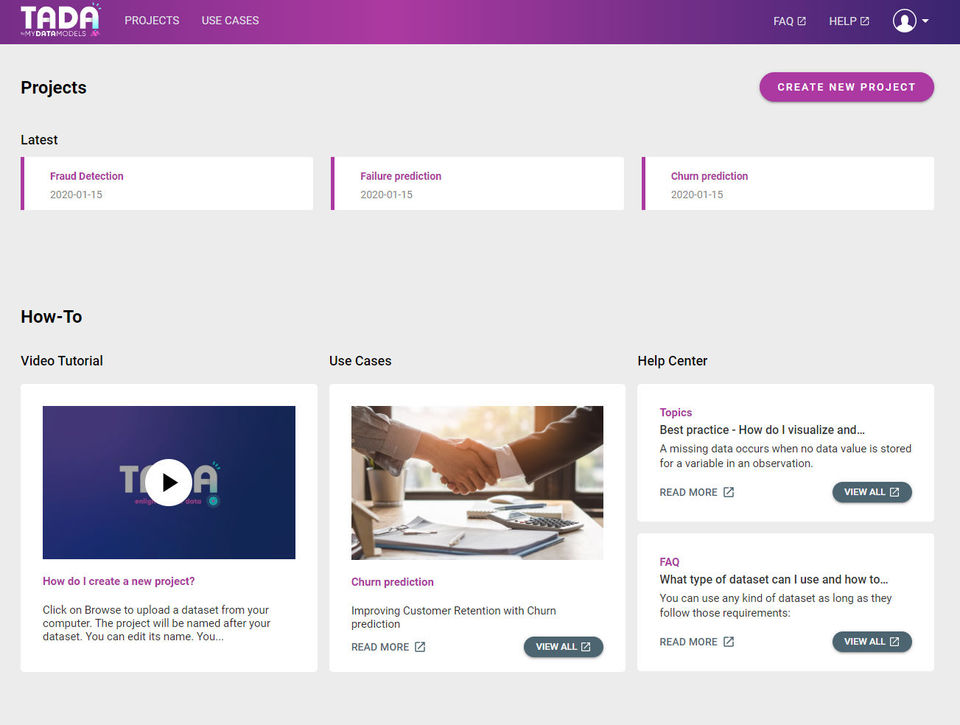Click 'What type of dataset can I use' title
Screen dimensions: 960x725
coord(774,579)
